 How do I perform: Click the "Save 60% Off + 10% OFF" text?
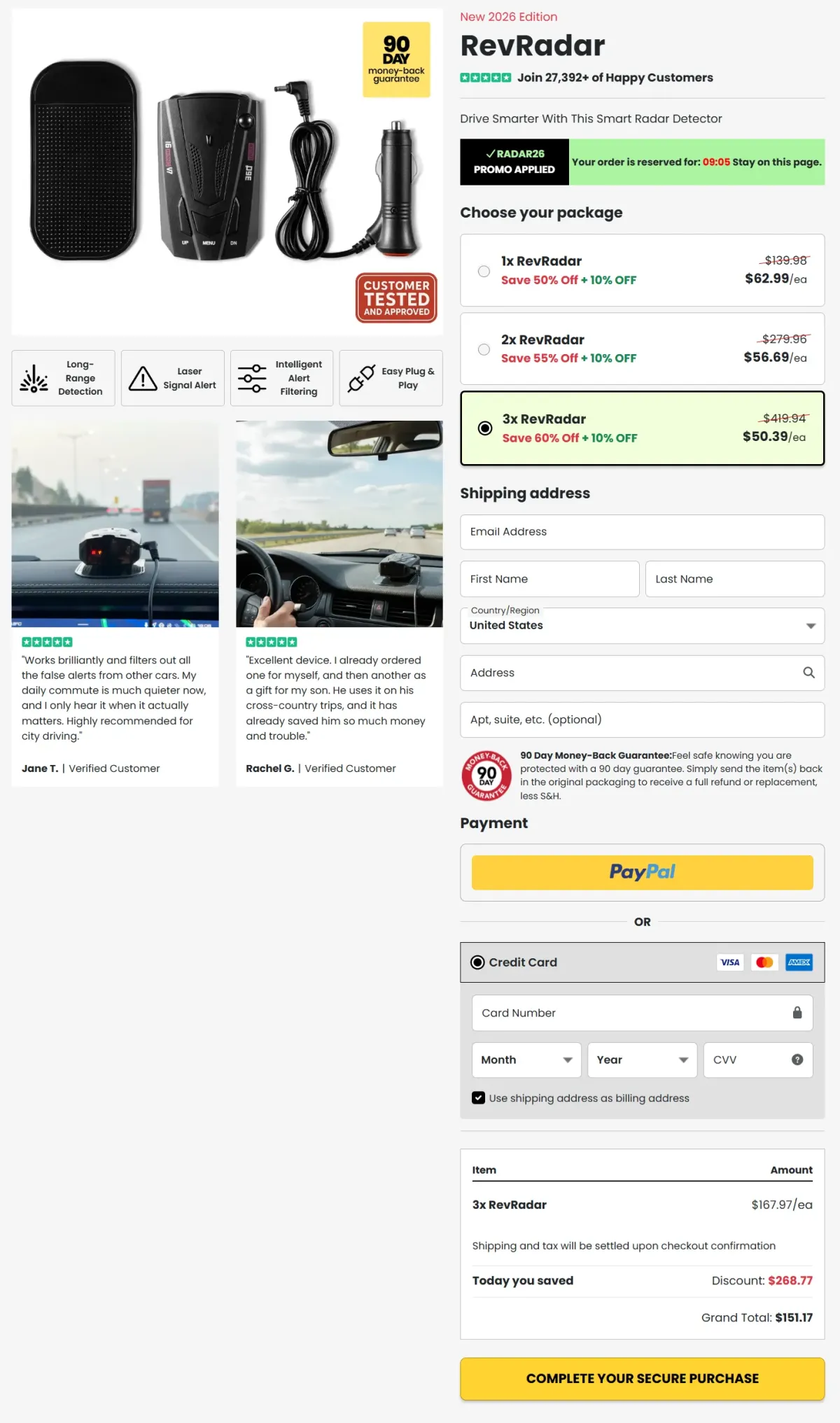[x=570, y=438]
